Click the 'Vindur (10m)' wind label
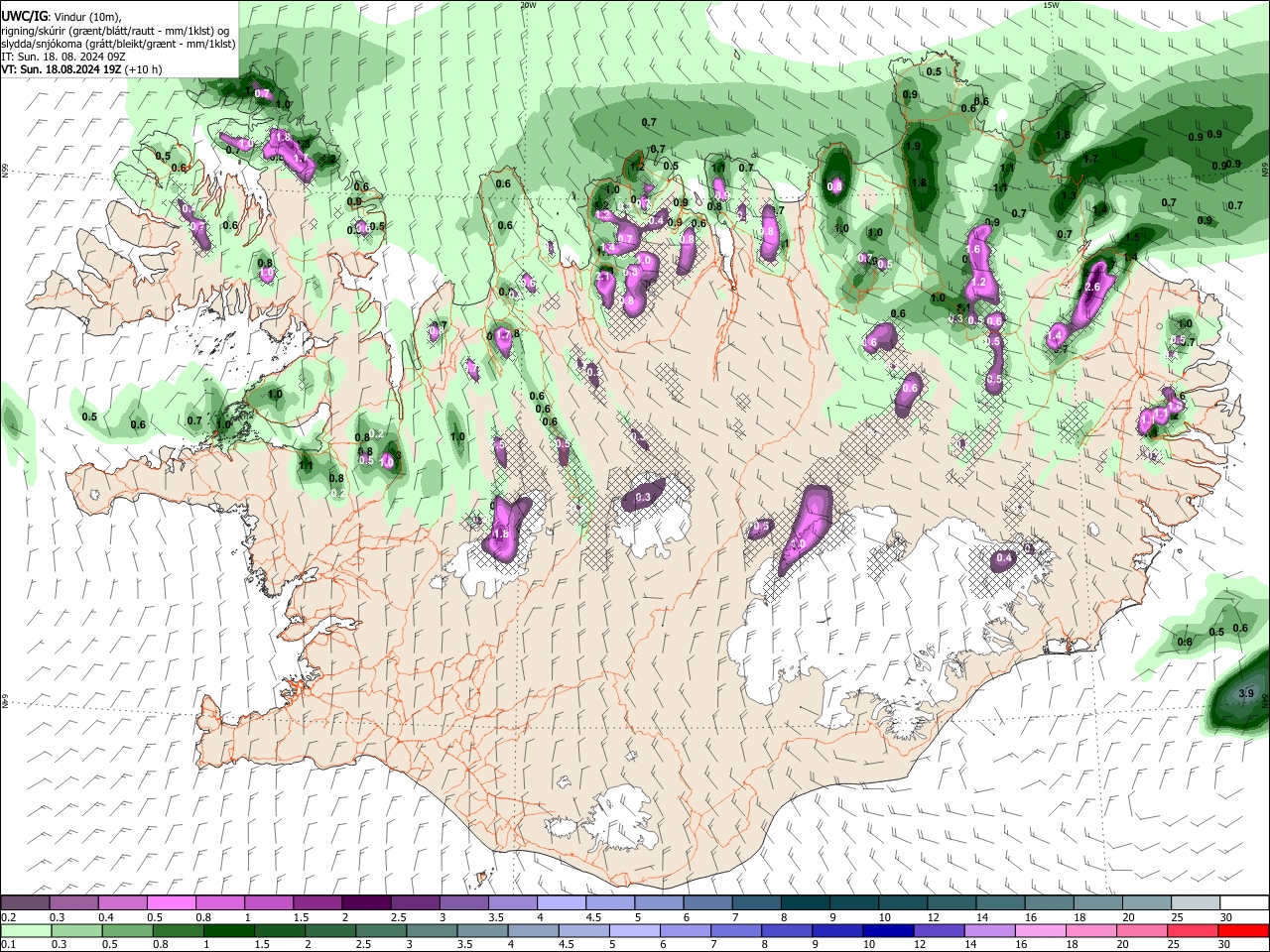This screenshot has width=1270, height=952. tap(87, 18)
